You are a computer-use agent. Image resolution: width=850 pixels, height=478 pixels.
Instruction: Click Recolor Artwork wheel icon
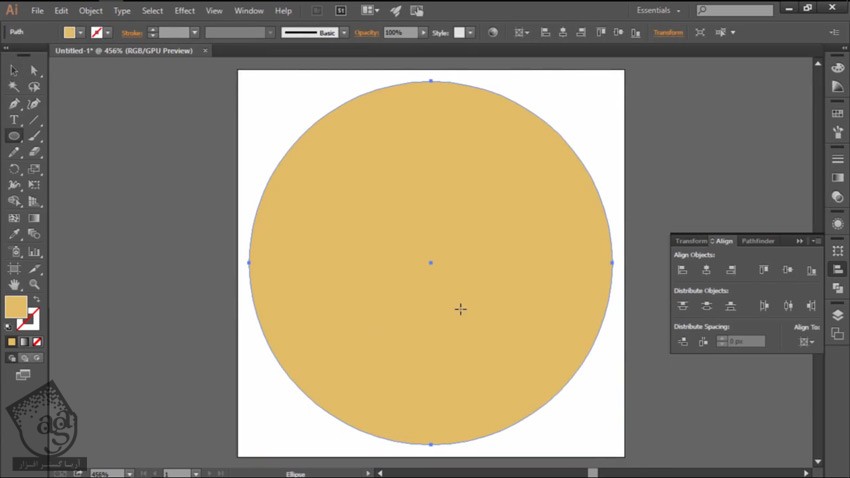coord(493,33)
